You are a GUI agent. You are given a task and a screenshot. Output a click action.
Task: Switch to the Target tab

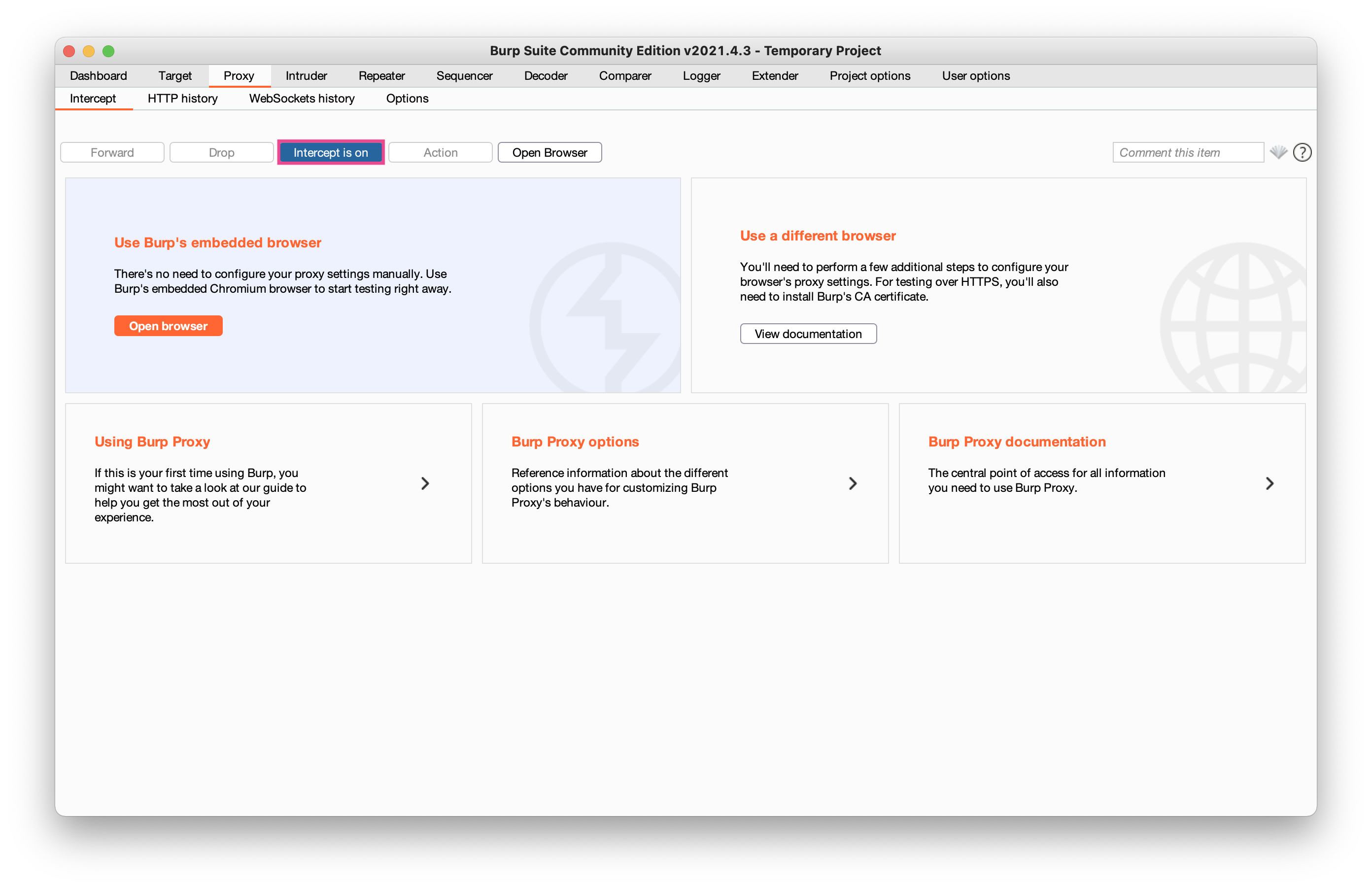pyautogui.click(x=174, y=75)
